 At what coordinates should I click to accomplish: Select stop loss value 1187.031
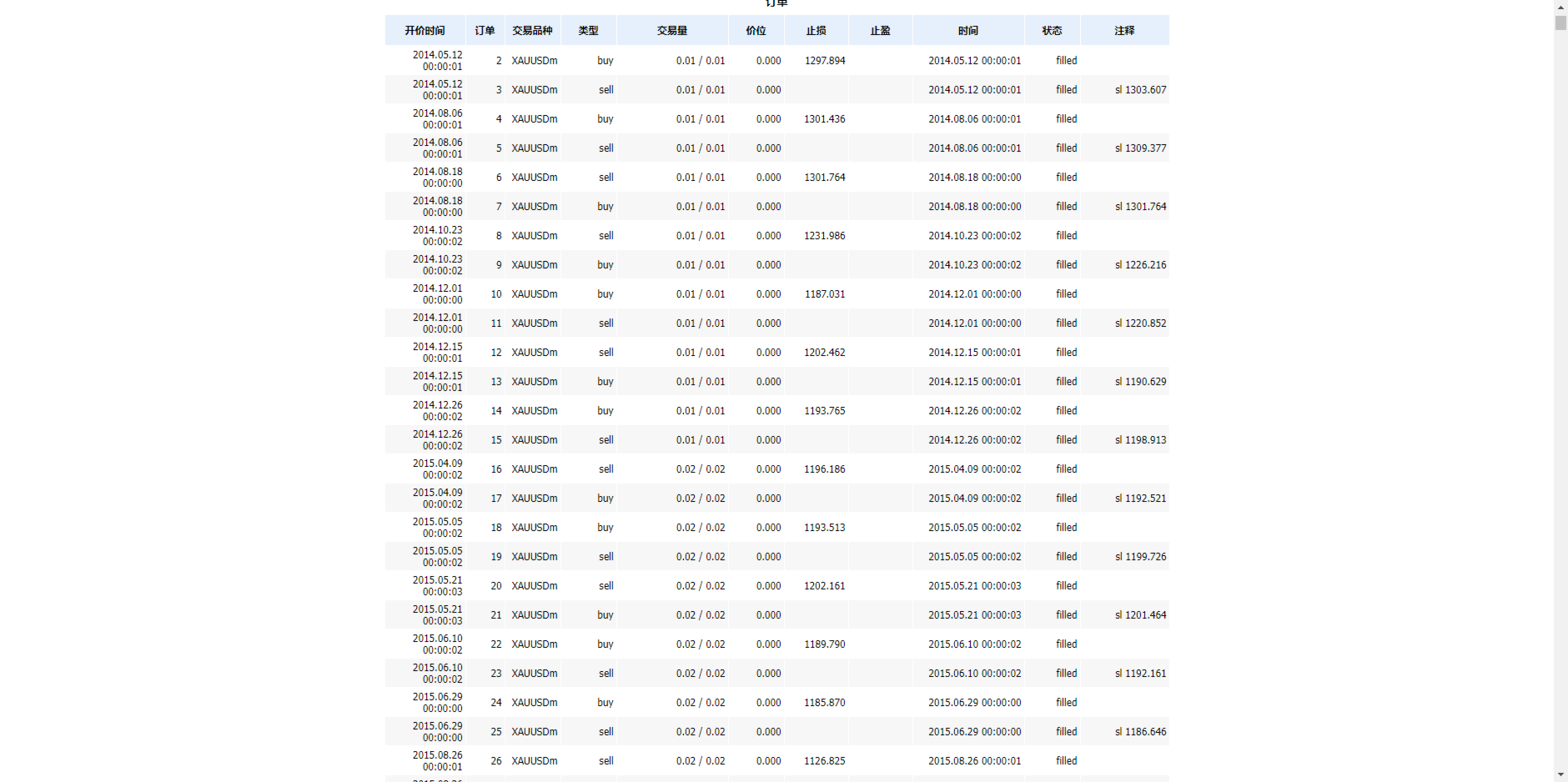click(x=825, y=294)
